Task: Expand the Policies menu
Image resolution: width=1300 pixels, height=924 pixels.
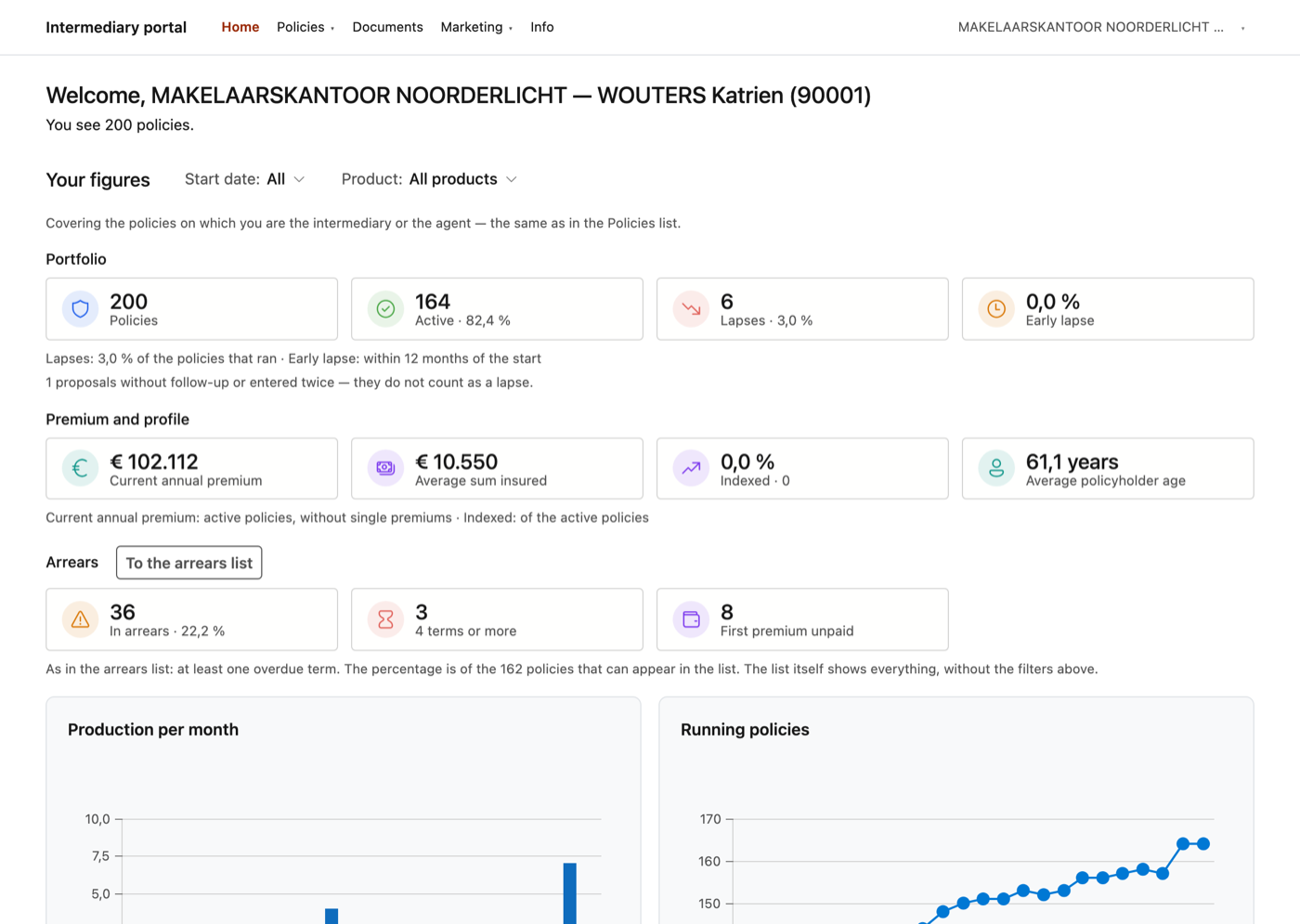Action: tap(305, 27)
